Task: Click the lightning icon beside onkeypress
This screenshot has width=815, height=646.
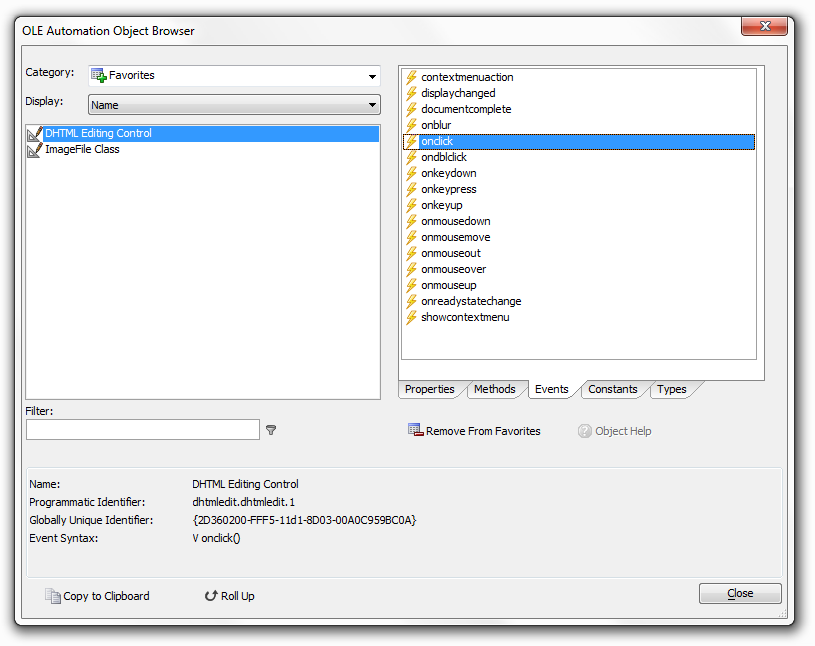Action: (x=411, y=190)
